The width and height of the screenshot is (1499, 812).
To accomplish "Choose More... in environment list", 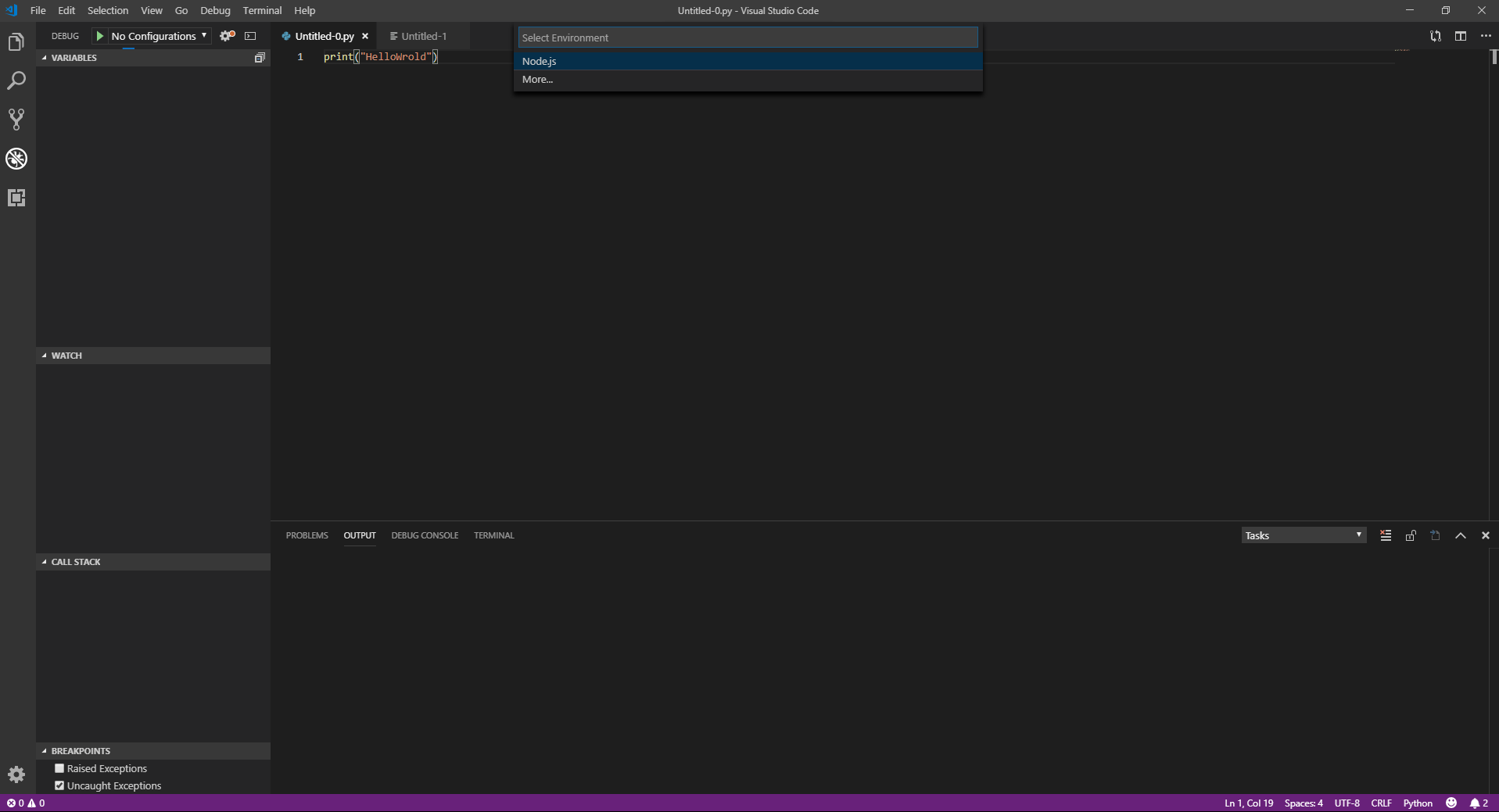I will pos(748,79).
